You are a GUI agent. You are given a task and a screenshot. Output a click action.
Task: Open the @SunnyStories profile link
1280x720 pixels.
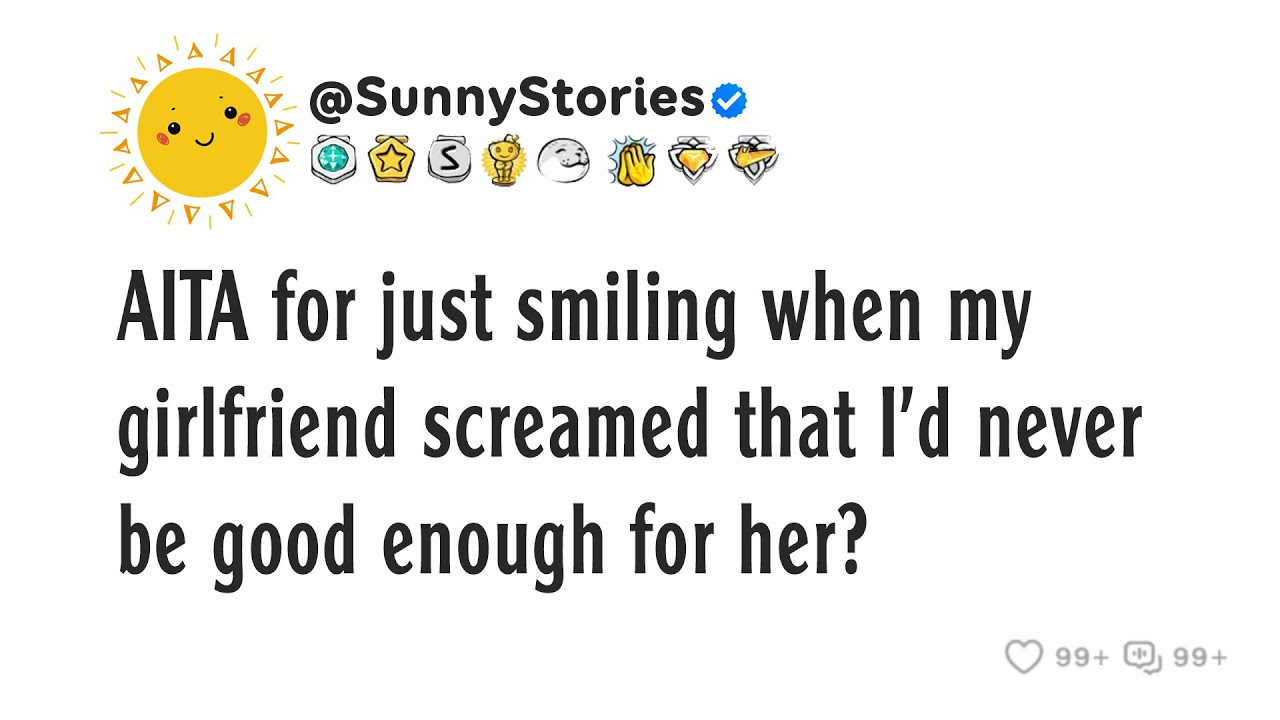click(x=507, y=99)
